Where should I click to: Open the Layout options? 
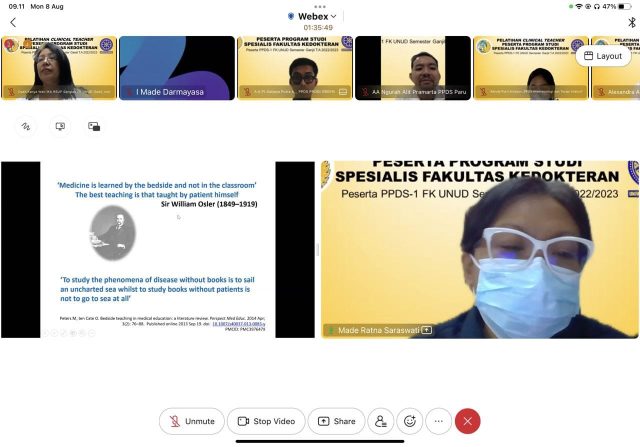(x=602, y=56)
